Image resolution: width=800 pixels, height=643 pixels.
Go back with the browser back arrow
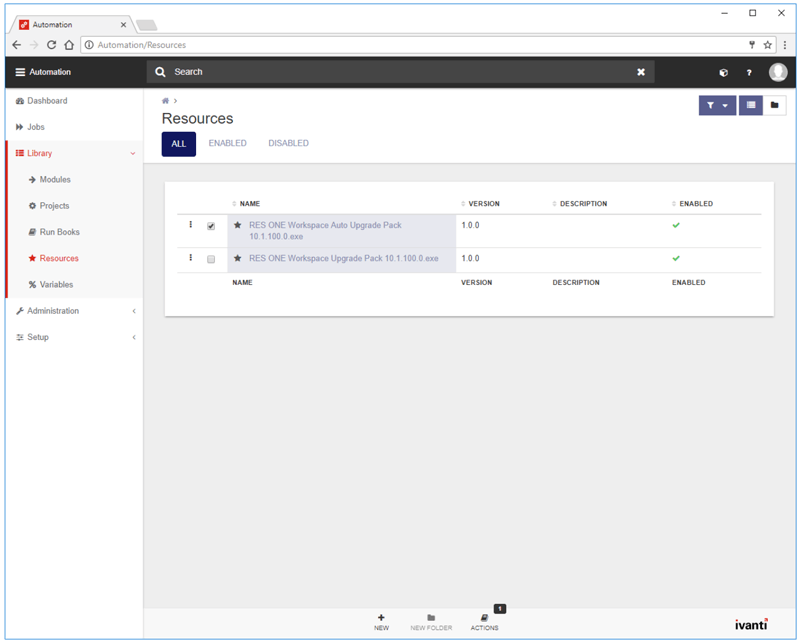click(x=16, y=45)
